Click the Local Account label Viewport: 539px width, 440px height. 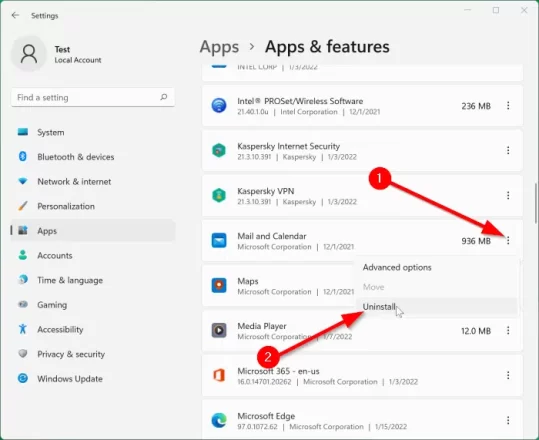click(78, 60)
